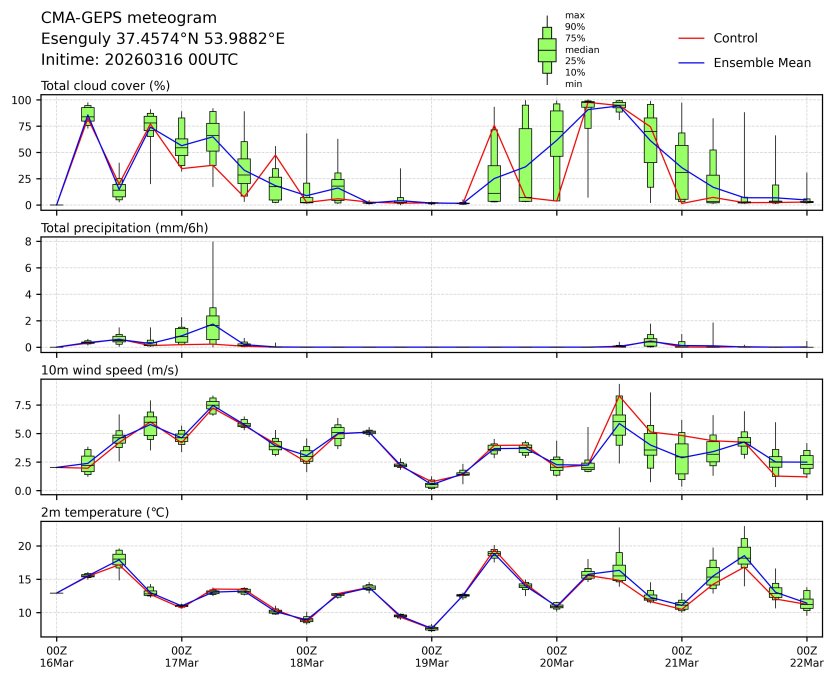Click the box-plot symbol in the legend
Image resolution: width=835 pixels, height=680 pixels.
coord(547,50)
